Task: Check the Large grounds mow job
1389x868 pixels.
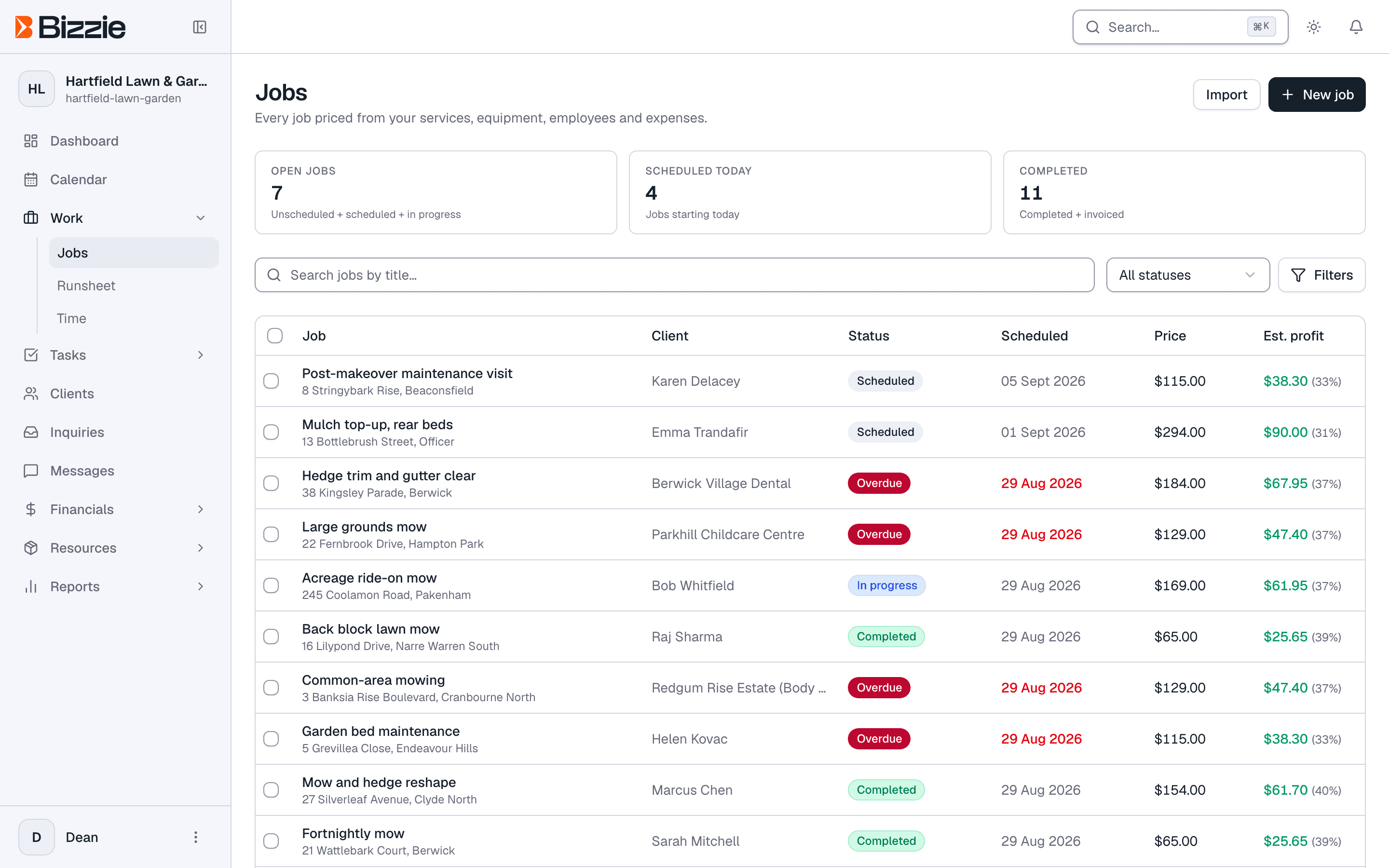Action: 271,534
